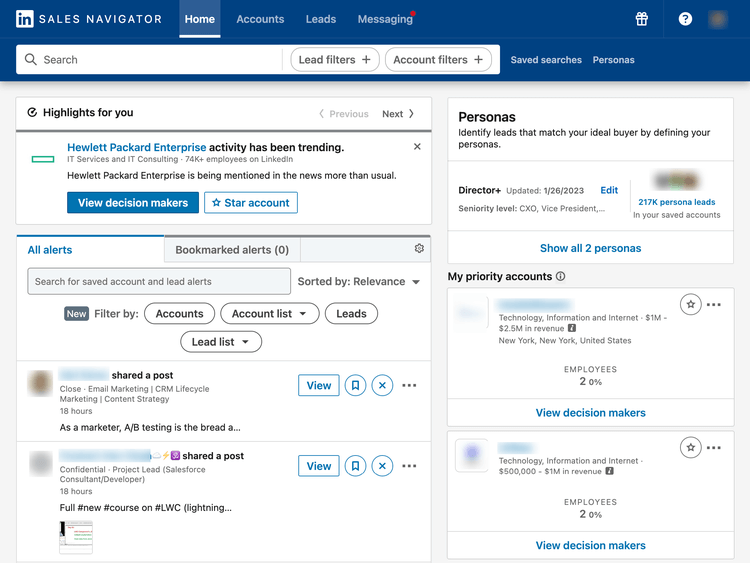The width and height of the screenshot is (750, 563).
Task: Open 217K persona leads link
Action: coord(677,202)
